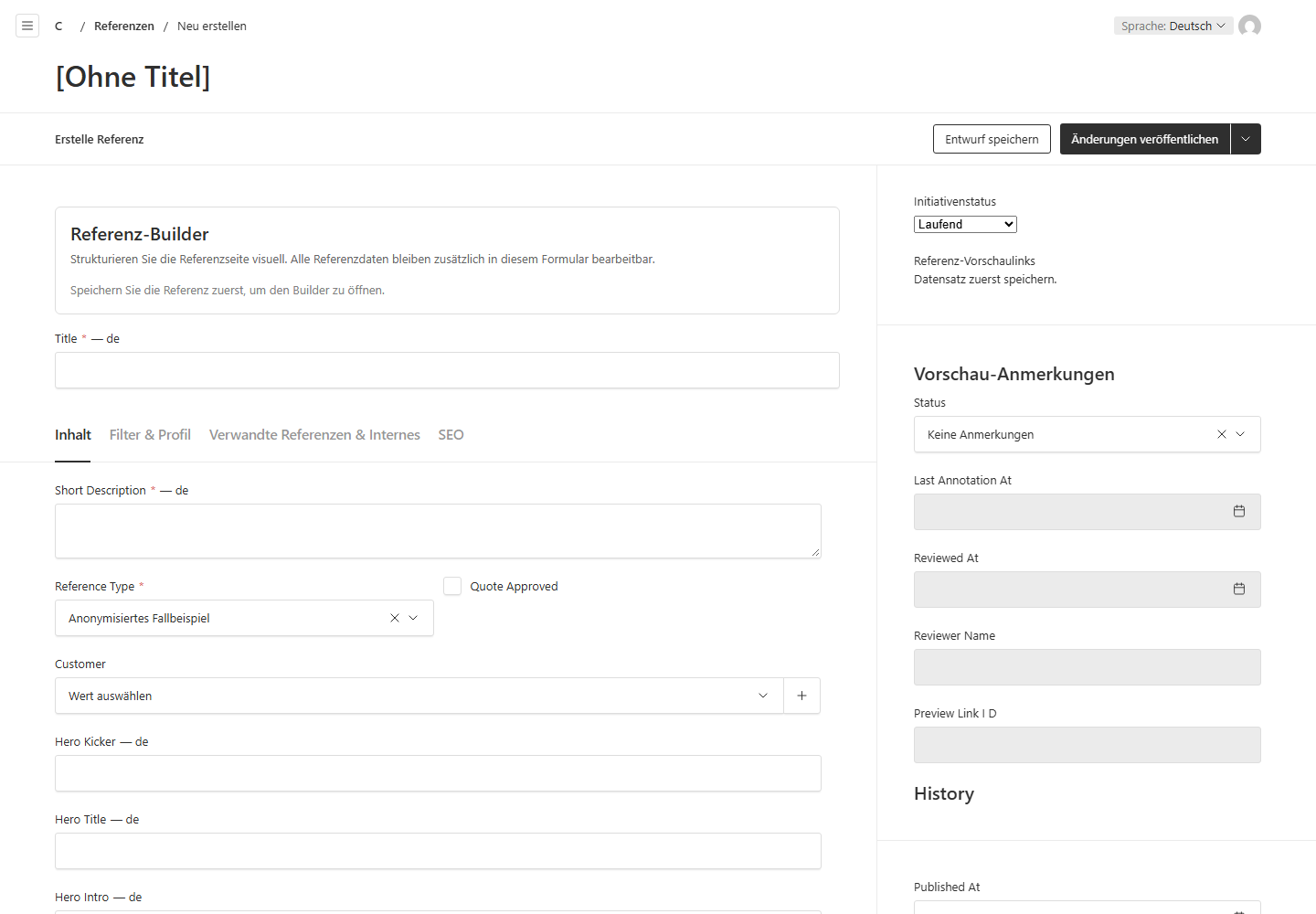Focus the Title input field
Viewport: 1316px width, 914px height.
pyautogui.click(x=447, y=370)
